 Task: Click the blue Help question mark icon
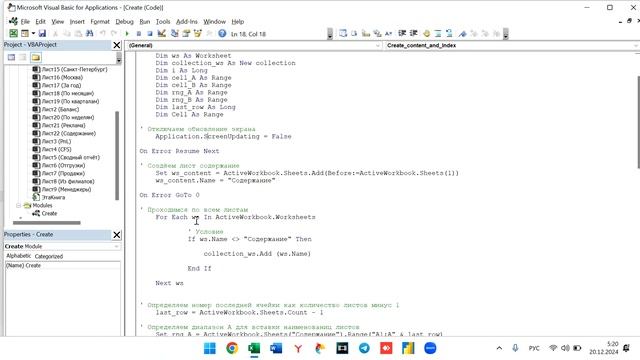coord(222,33)
